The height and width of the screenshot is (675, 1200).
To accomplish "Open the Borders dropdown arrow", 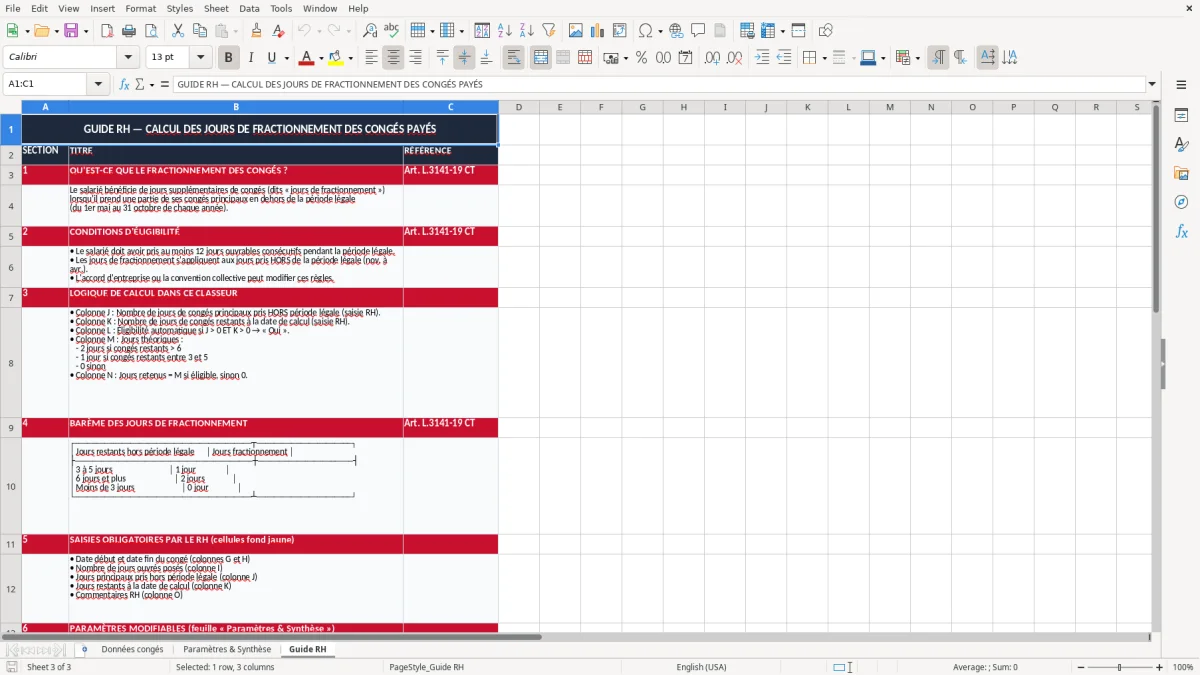I will pyautogui.click(x=824, y=58).
